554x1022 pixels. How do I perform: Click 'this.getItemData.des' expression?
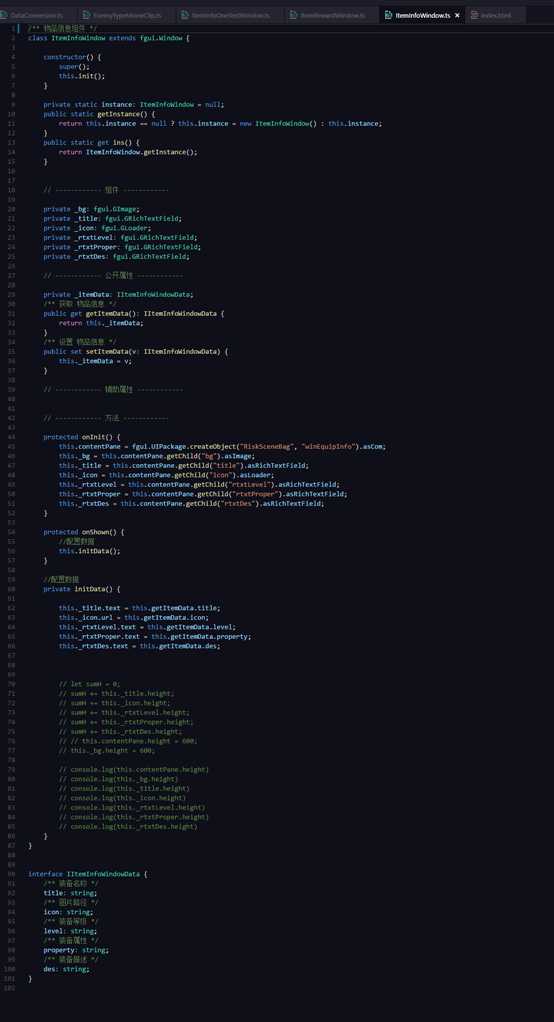(x=180, y=646)
